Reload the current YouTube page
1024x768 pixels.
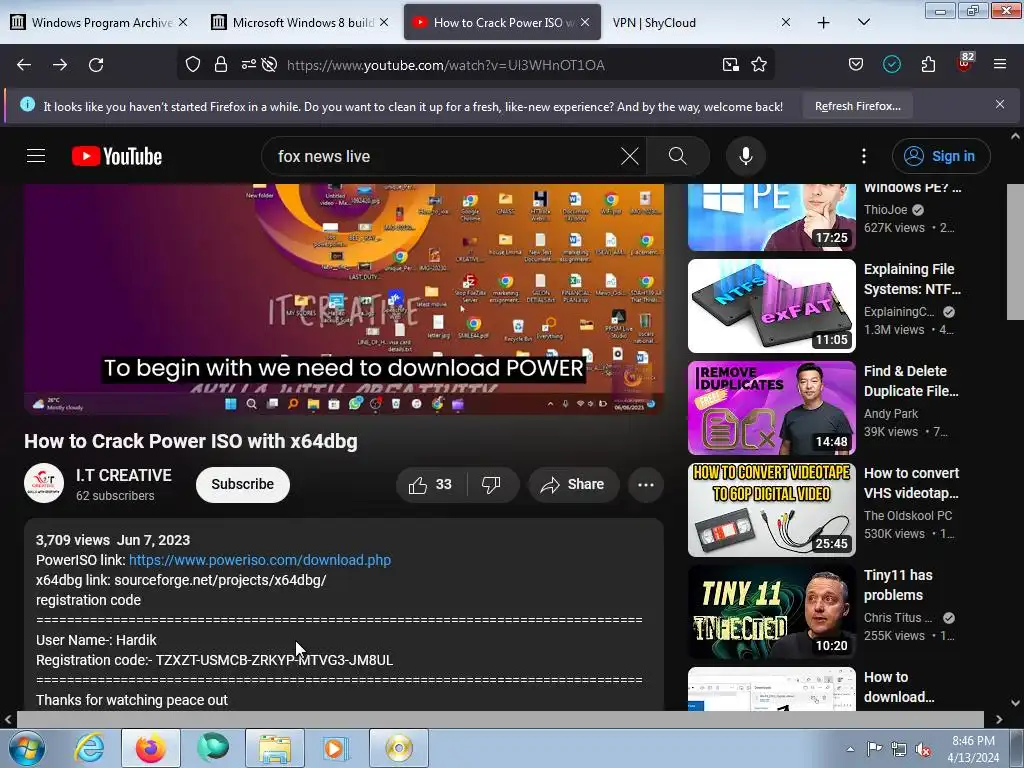point(96,65)
